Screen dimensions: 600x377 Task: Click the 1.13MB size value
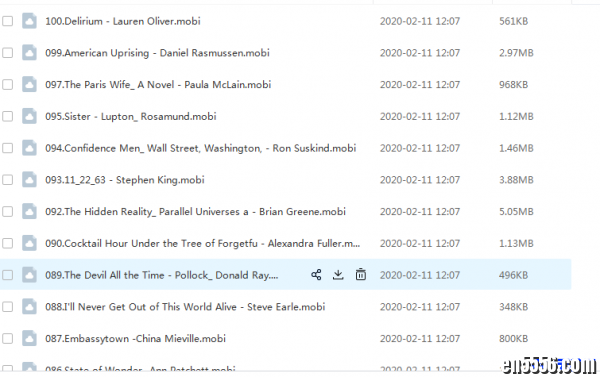(516, 243)
